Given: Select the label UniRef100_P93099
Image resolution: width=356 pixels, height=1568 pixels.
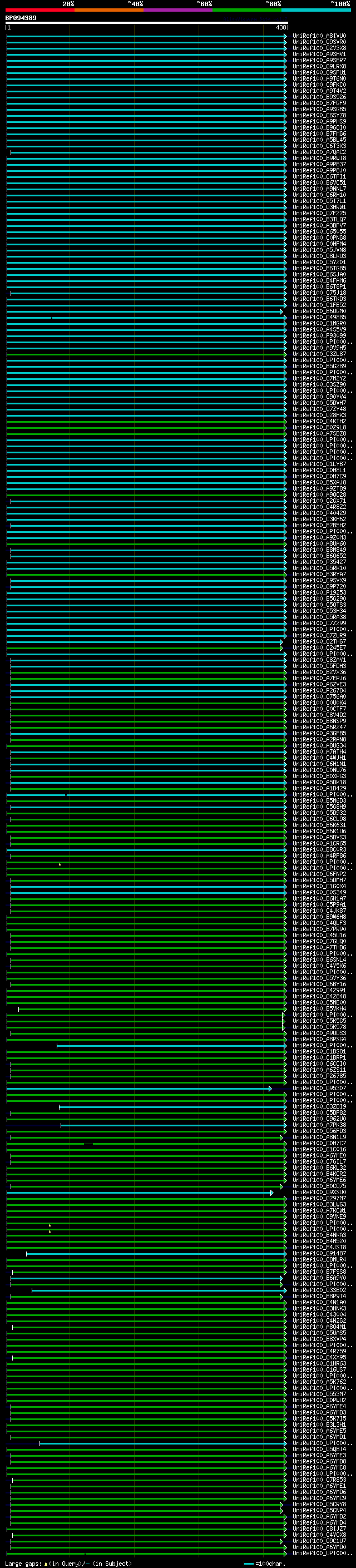Looking at the screenshot, I should 319,335.
